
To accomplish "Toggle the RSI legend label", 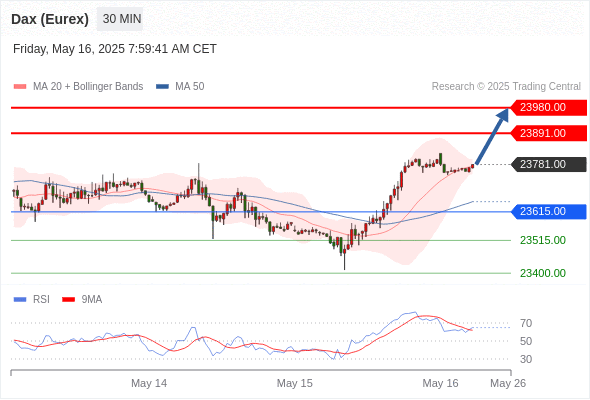I will tap(41, 300).
